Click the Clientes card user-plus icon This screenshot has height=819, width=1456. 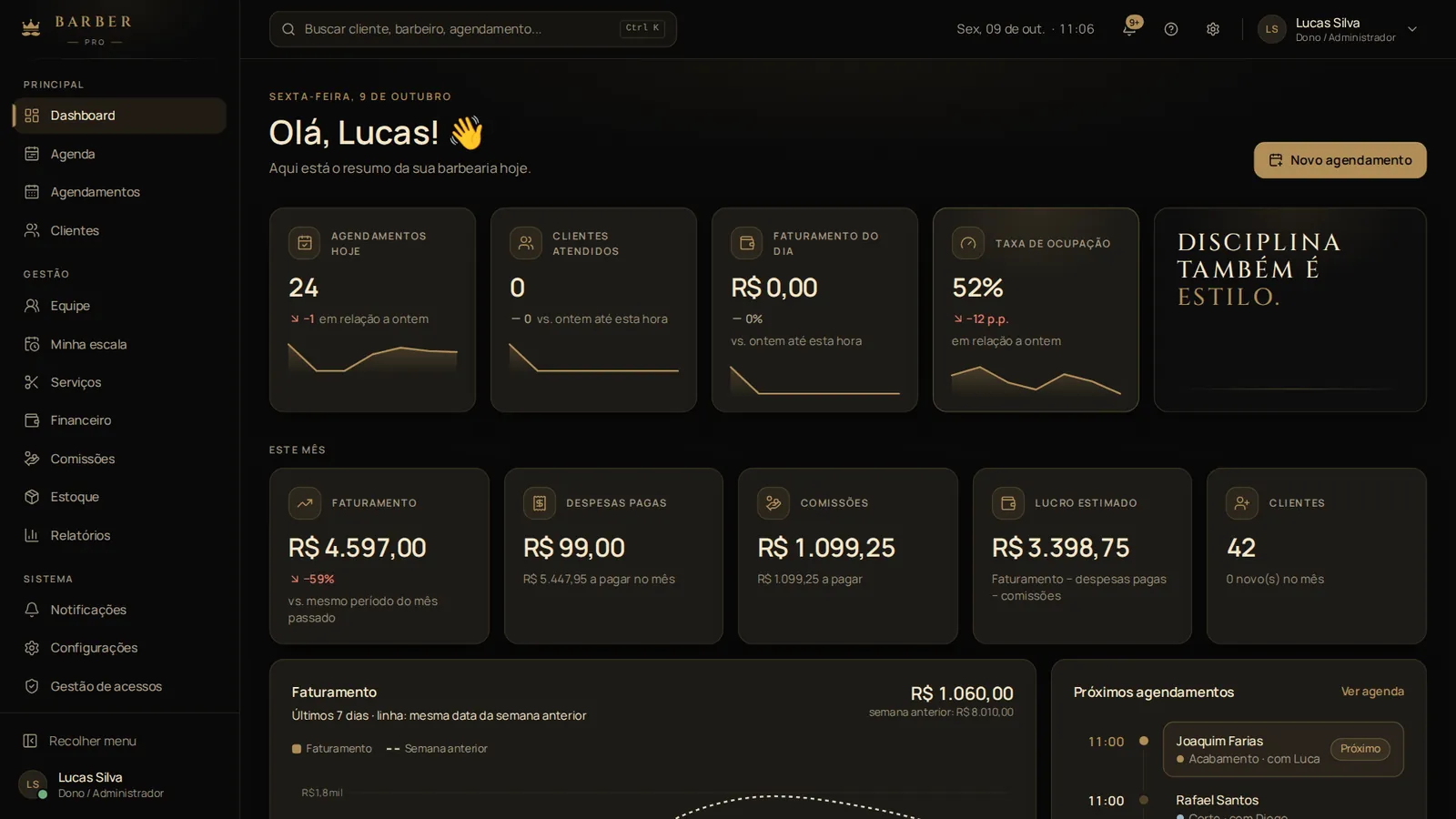(1242, 503)
